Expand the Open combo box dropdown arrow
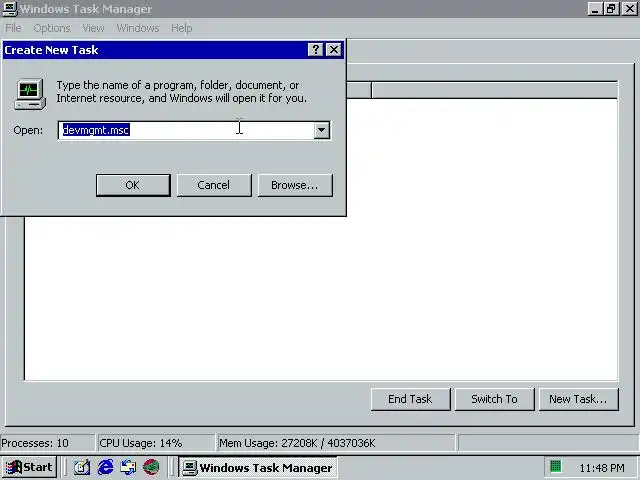This screenshot has width=640, height=480. coord(322,130)
